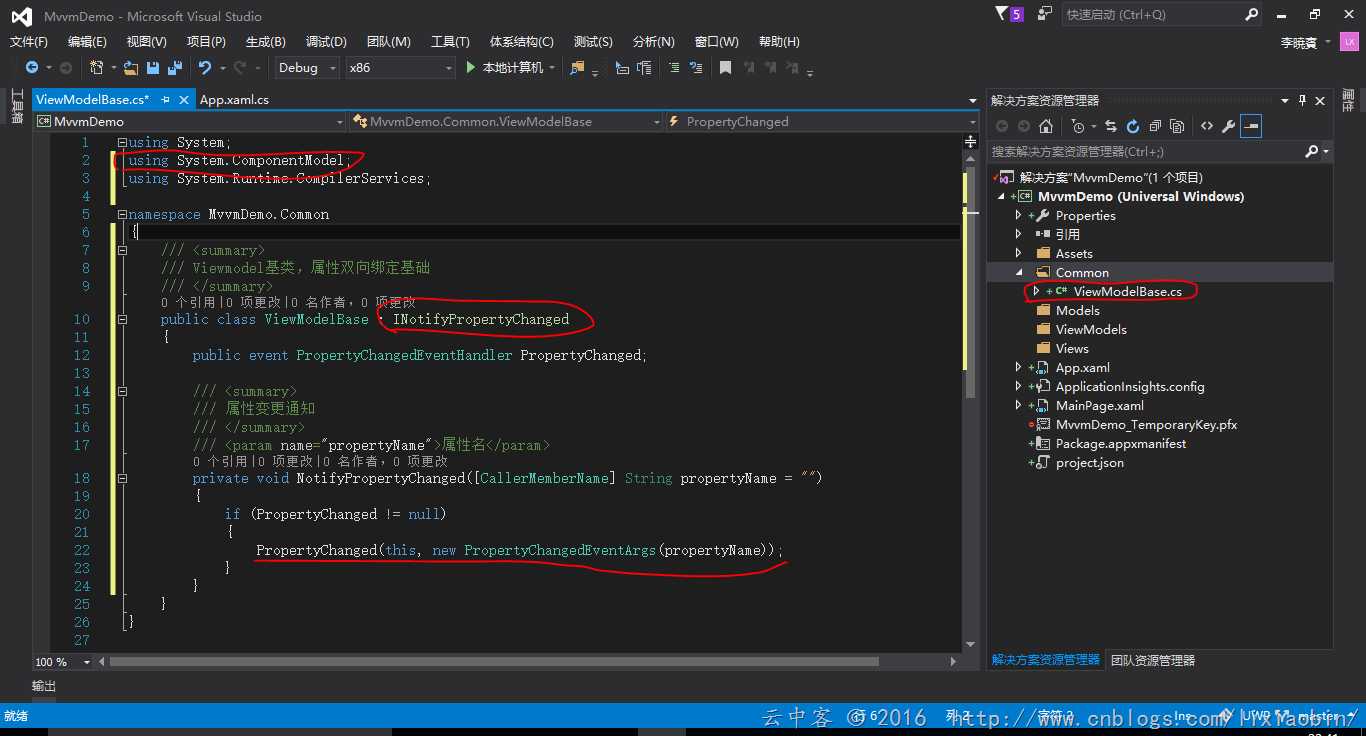Open Properties wrench icon in Solution Explorer
This screenshot has width=1366, height=736.
click(1229, 126)
